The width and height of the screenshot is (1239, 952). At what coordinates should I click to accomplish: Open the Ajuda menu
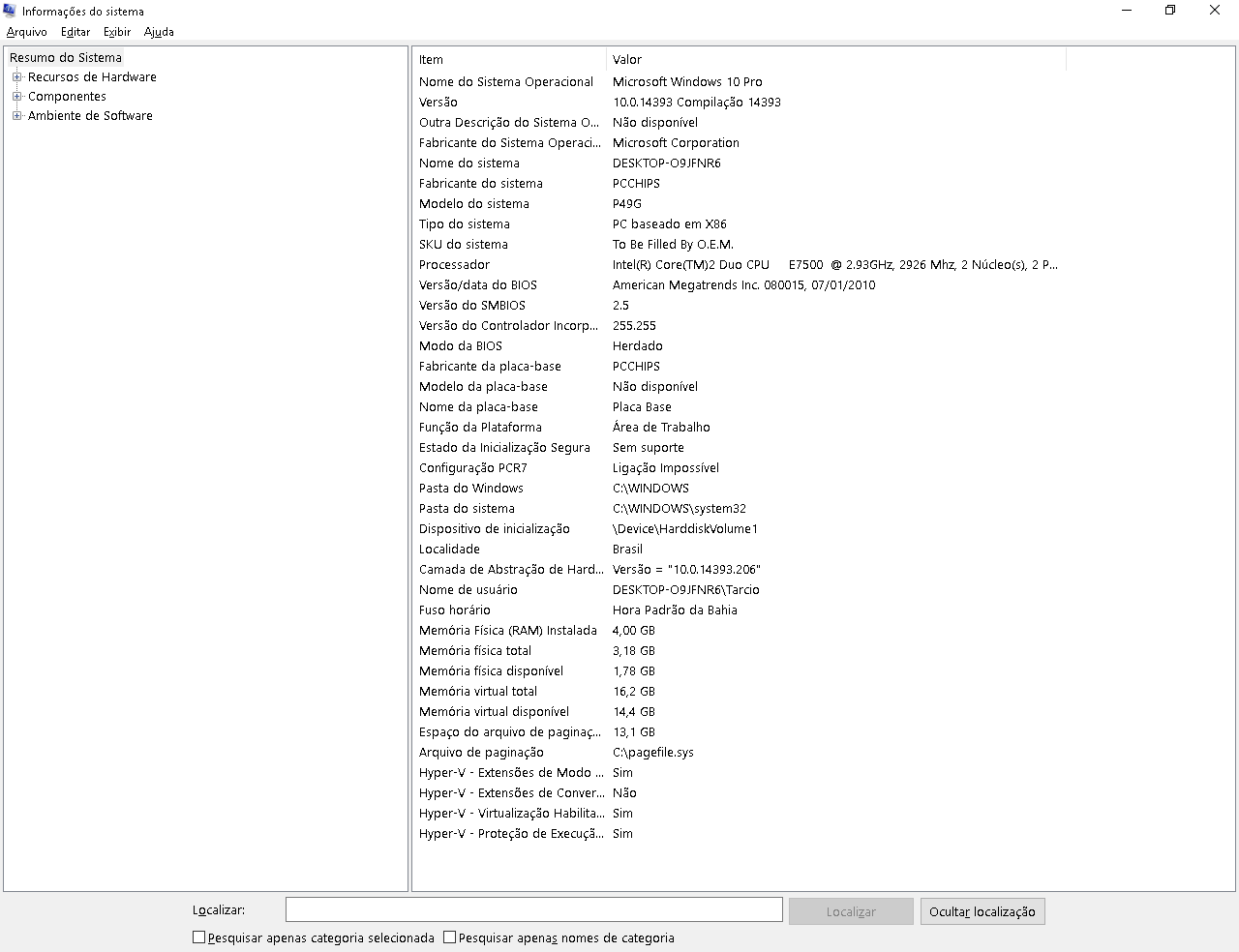click(x=159, y=32)
